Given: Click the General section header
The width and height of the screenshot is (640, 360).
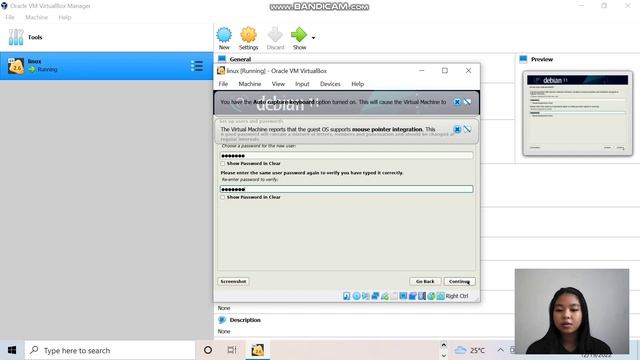Looking at the screenshot, I should [240, 59].
